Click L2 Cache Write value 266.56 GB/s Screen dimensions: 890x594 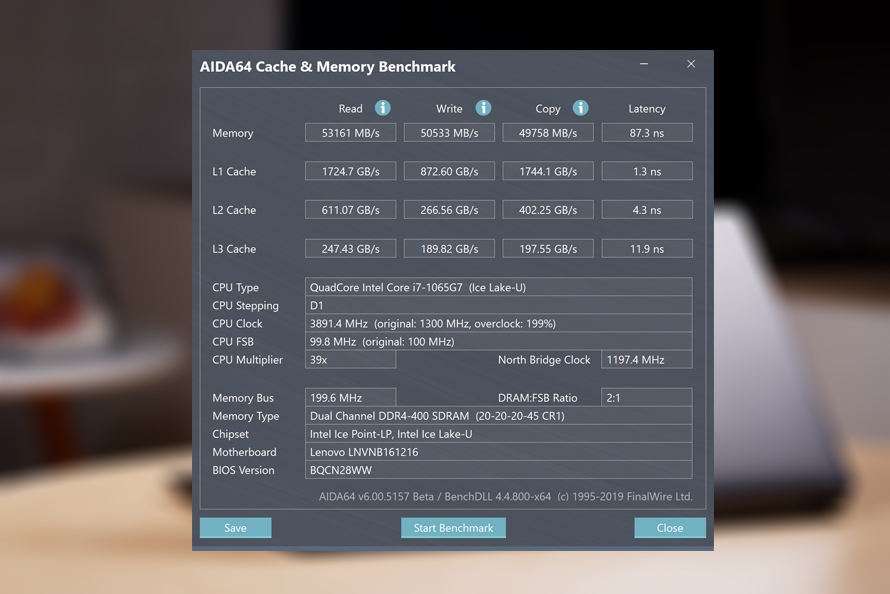449,210
